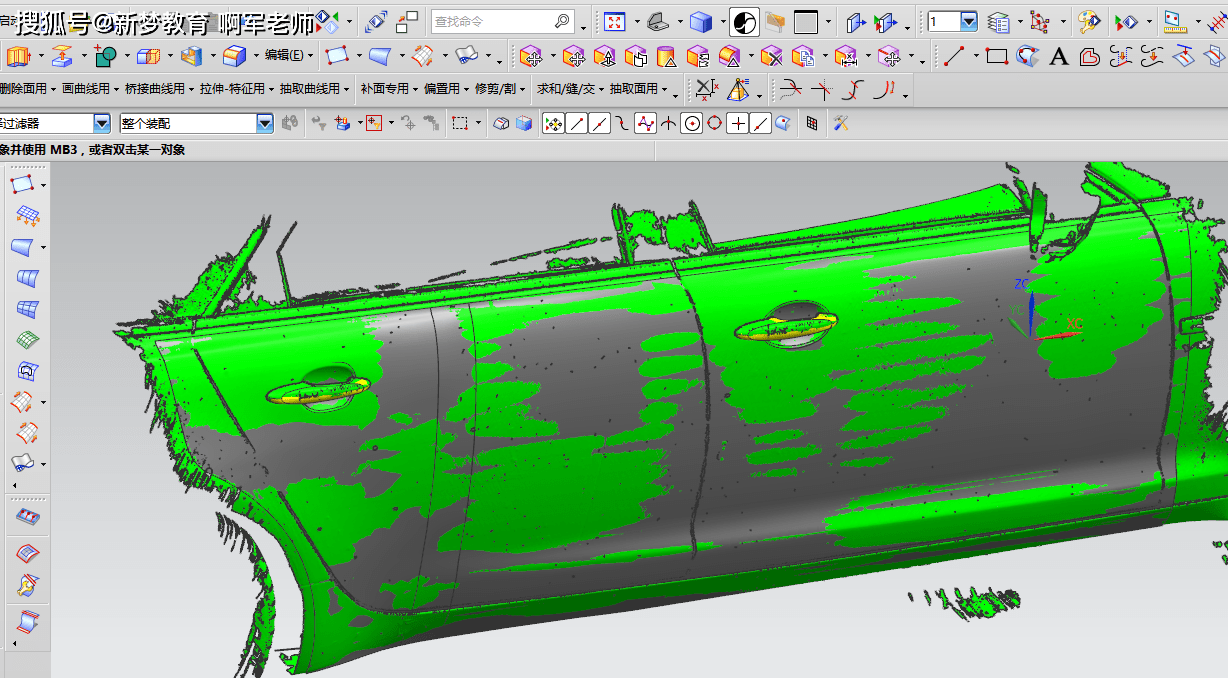Open the type filter (过滤器) dropdown
This screenshot has width=1228, height=678.
tap(102, 124)
